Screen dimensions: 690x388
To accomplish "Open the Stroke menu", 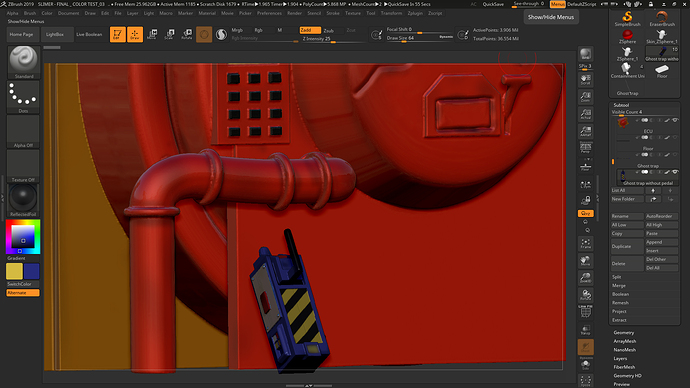I will point(333,13).
